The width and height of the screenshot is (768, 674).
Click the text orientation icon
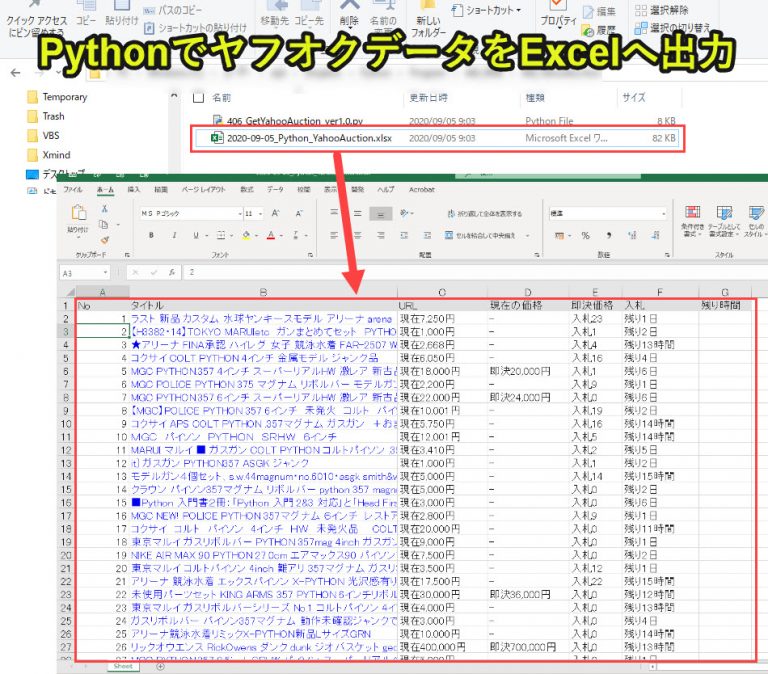[405, 213]
